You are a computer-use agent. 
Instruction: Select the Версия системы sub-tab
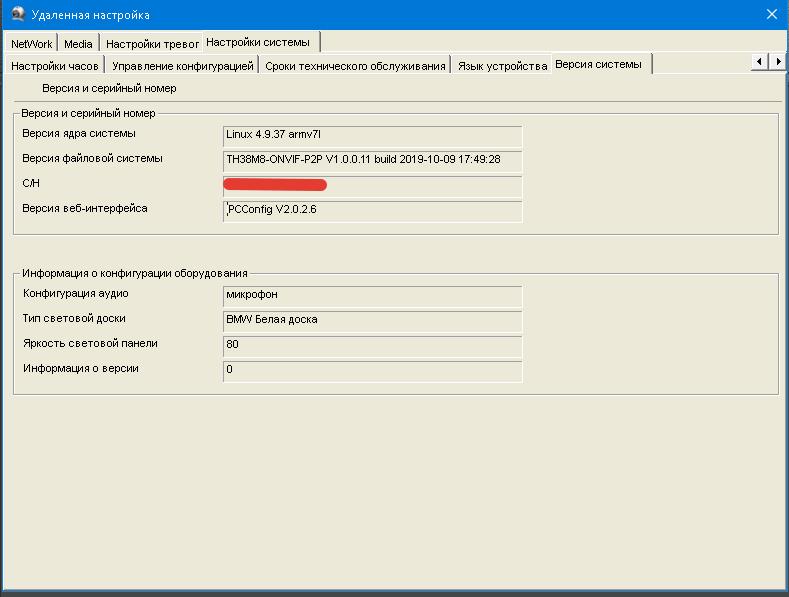click(x=598, y=64)
